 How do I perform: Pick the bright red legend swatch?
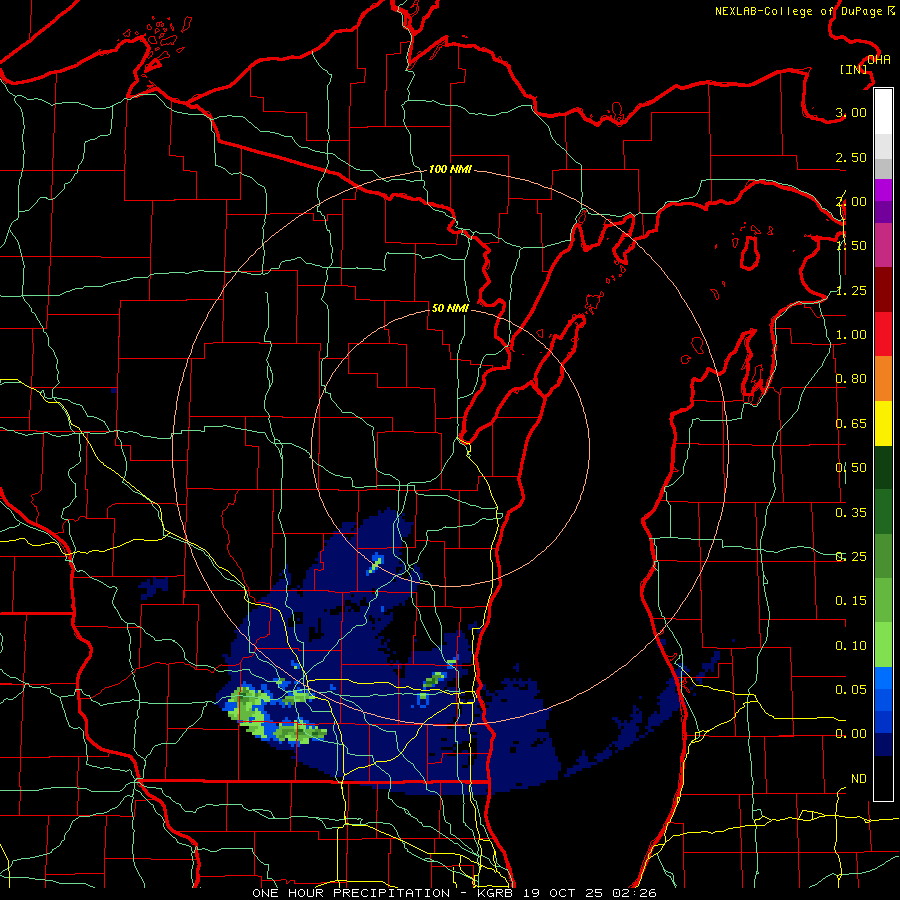point(883,334)
